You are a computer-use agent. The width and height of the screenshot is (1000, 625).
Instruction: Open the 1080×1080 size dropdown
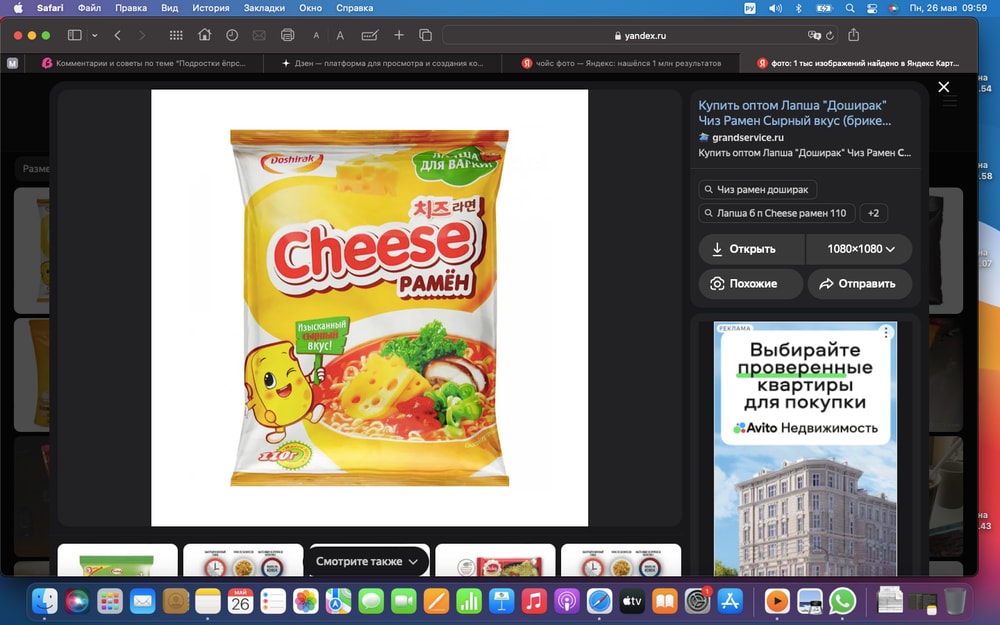[x=859, y=249]
